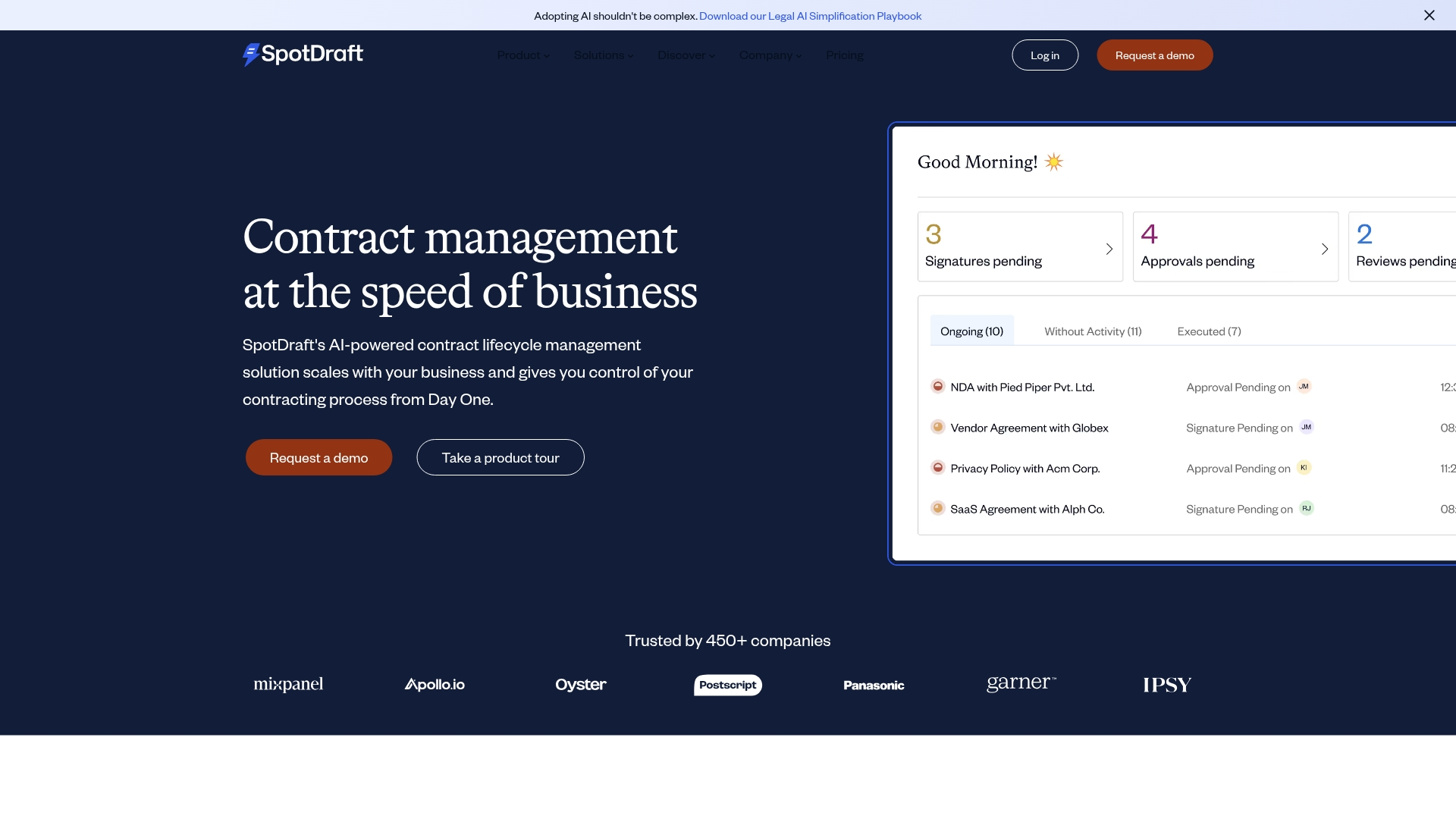Keep Ongoing tab selected
1456x819 pixels.
coord(971,331)
